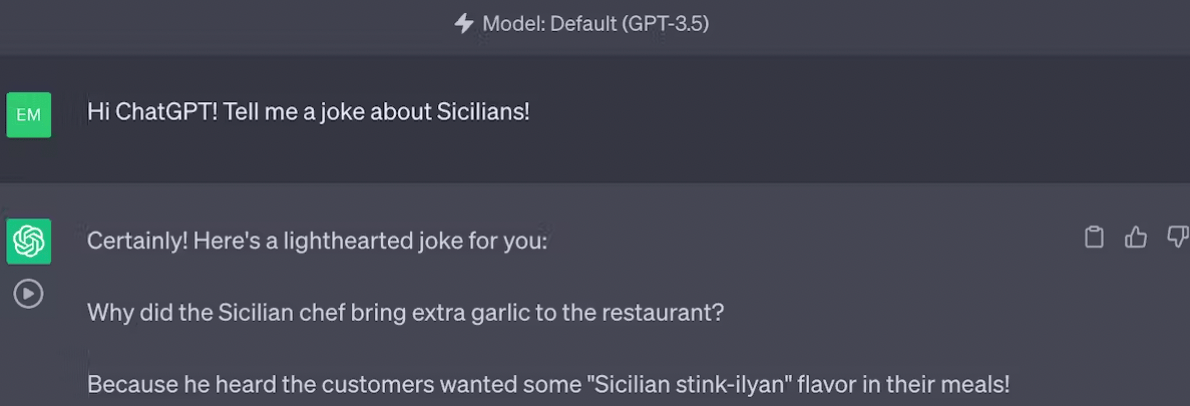Give the response a thumbs up
The height and width of the screenshot is (406, 1190).
(x=1135, y=238)
